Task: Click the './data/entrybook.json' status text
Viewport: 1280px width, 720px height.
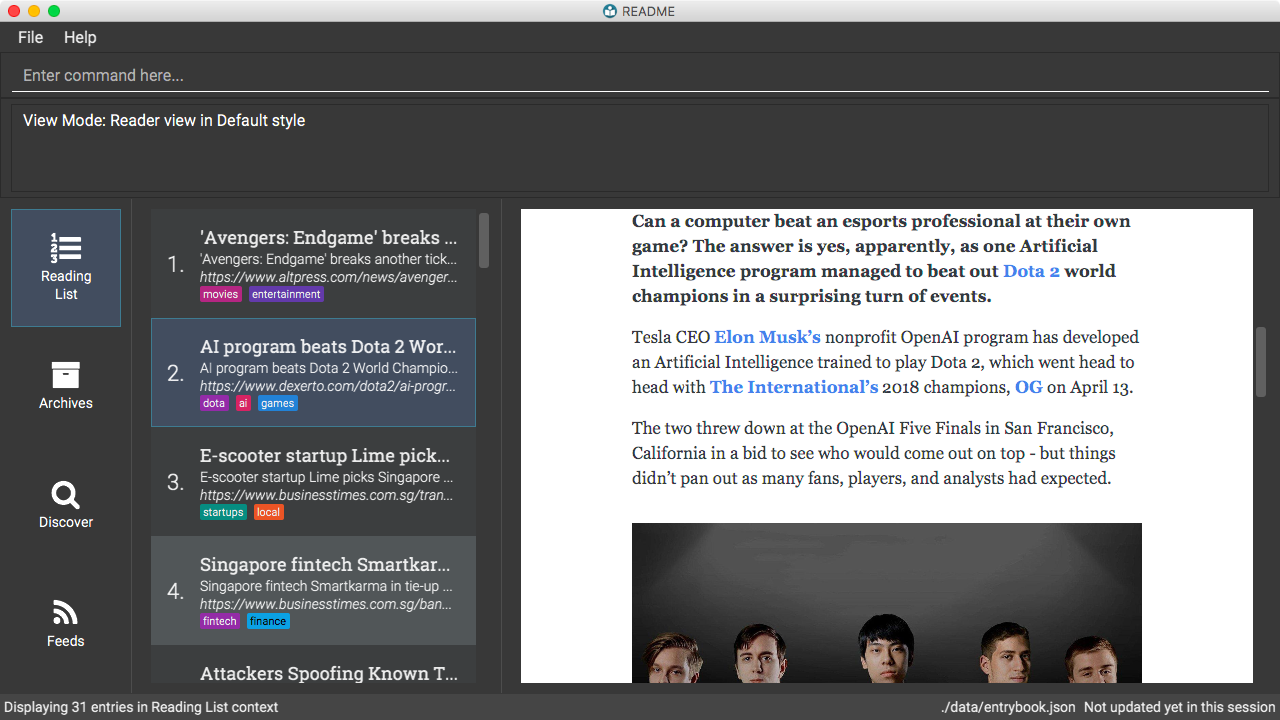Action: tap(1008, 707)
